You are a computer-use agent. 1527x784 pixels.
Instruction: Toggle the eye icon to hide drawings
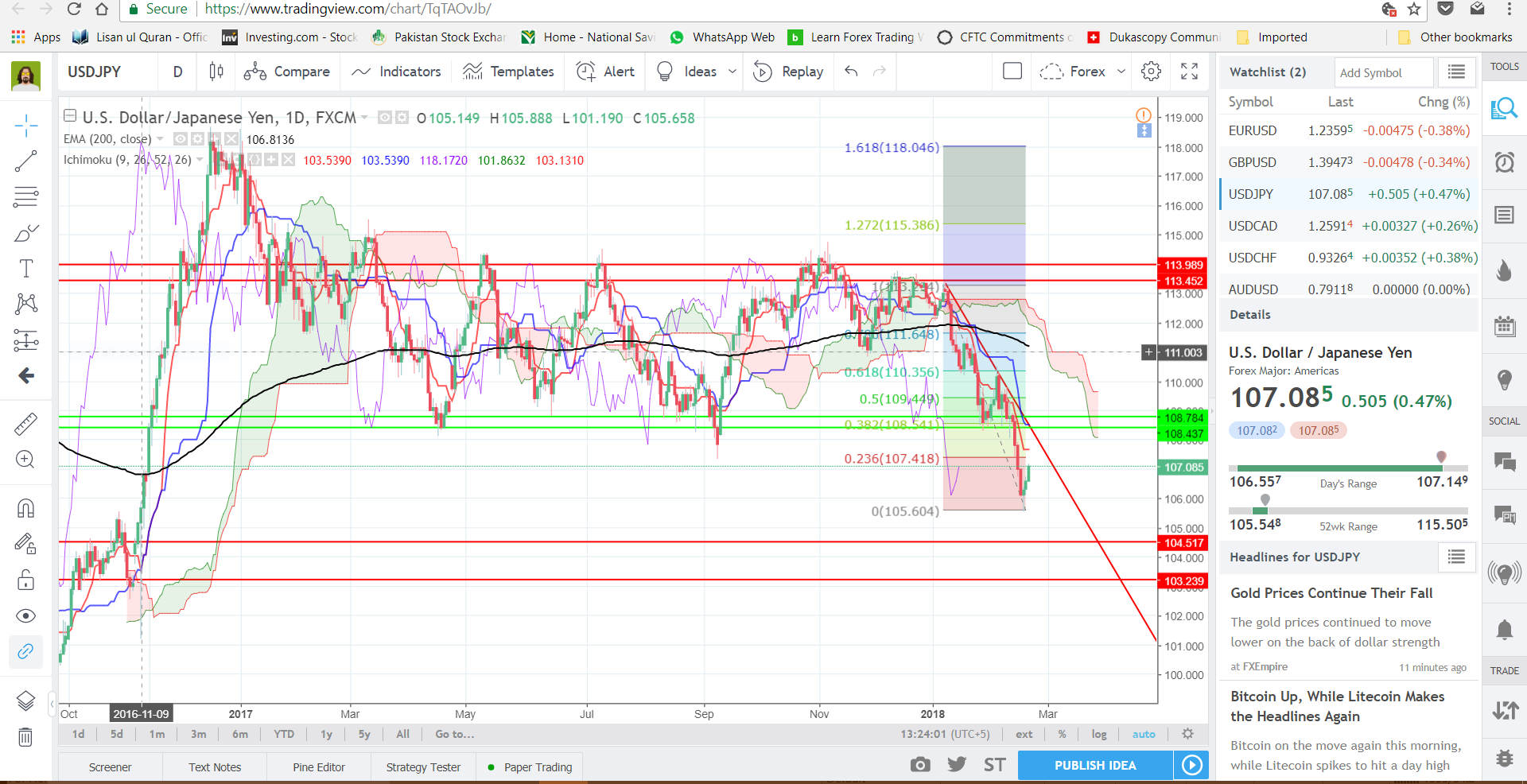pos(25,616)
